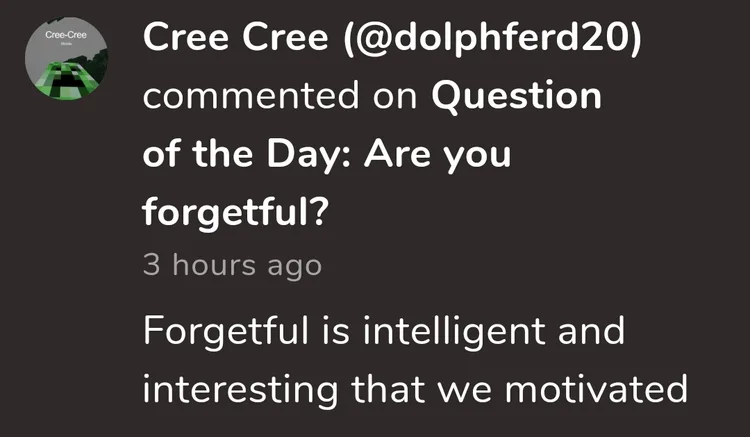Click the "3 hours ago" timestamp
The image size is (750, 437).
pyautogui.click(x=232, y=266)
